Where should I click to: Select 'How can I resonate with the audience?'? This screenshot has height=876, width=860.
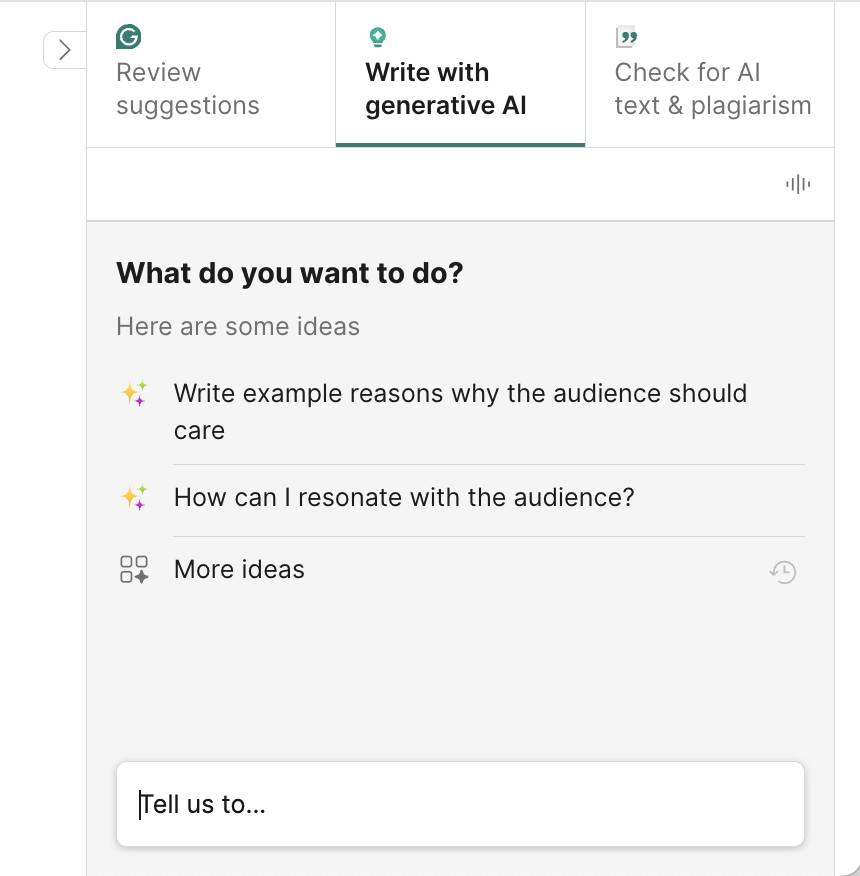(404, 497)
